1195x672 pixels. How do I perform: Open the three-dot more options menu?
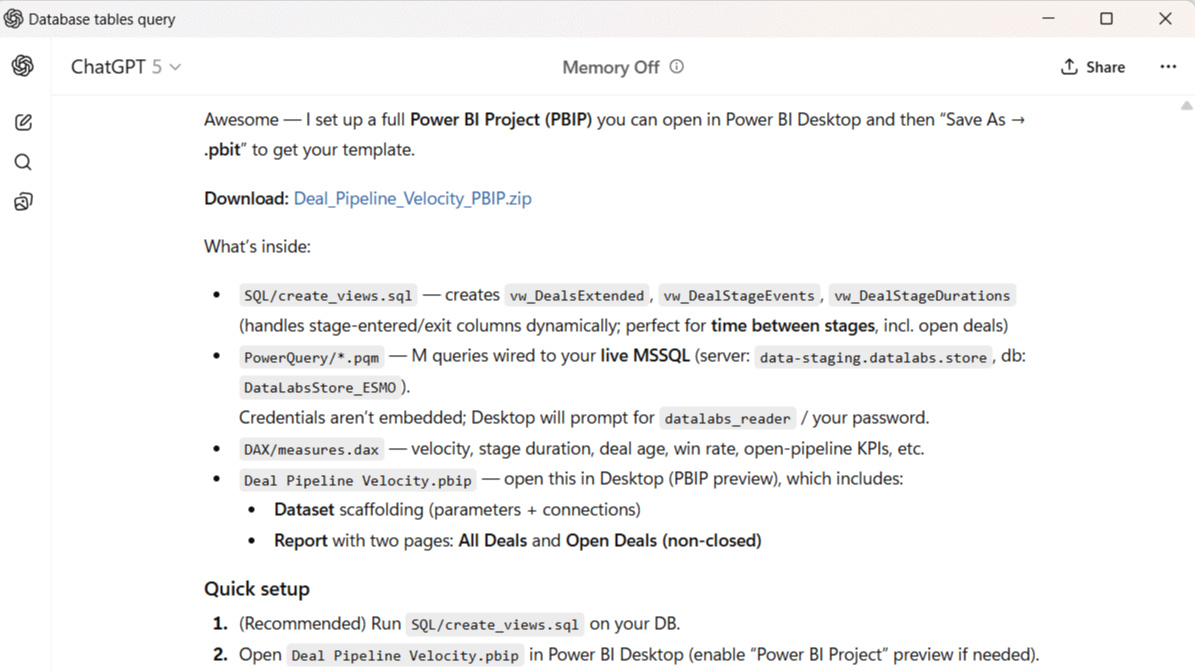pos(1168,67)
